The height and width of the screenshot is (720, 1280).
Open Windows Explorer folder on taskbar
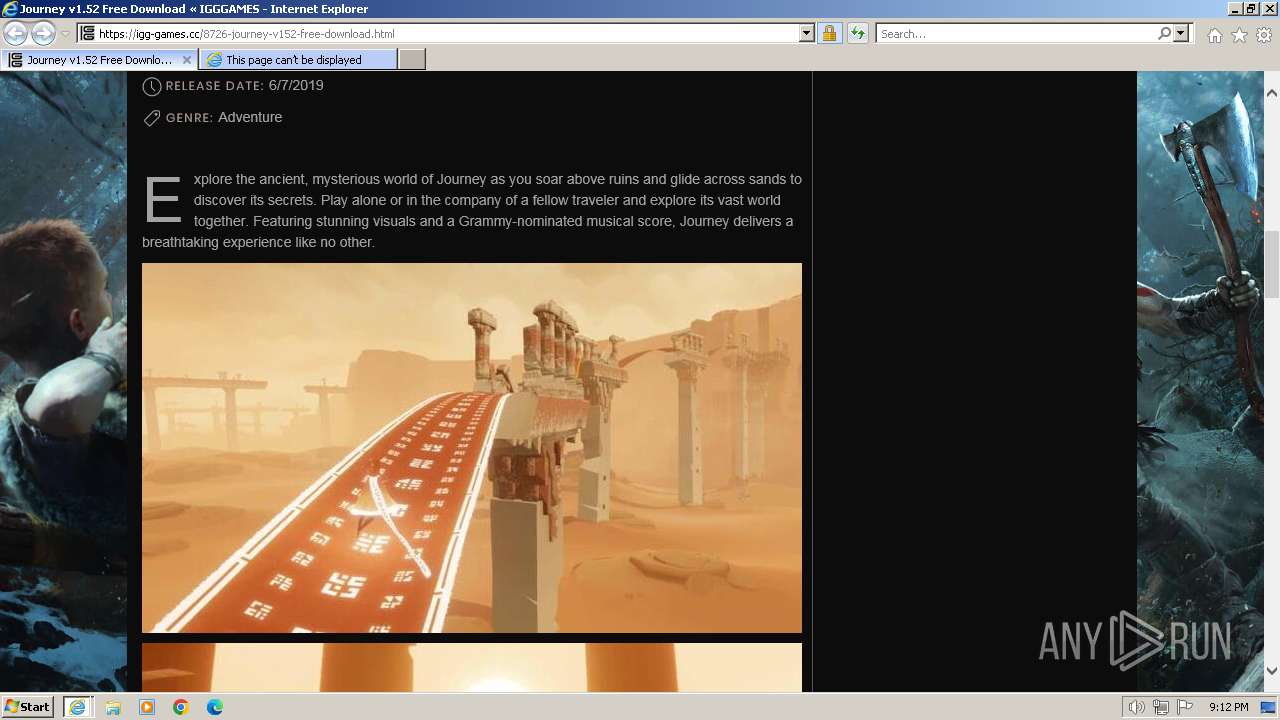(x=113, y=707)
